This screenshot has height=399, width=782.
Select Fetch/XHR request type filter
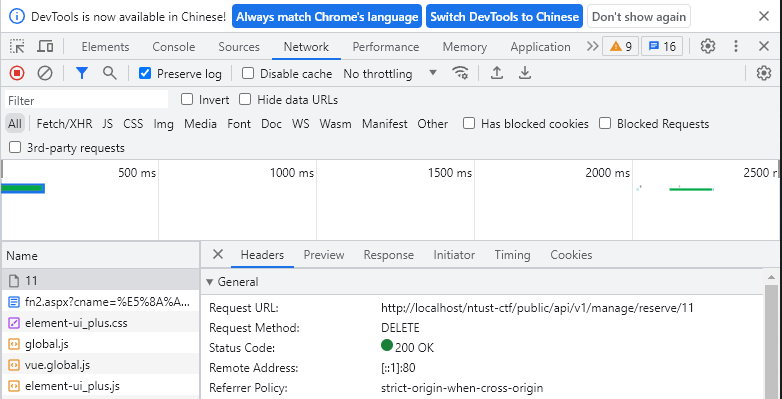coord(64,124)
